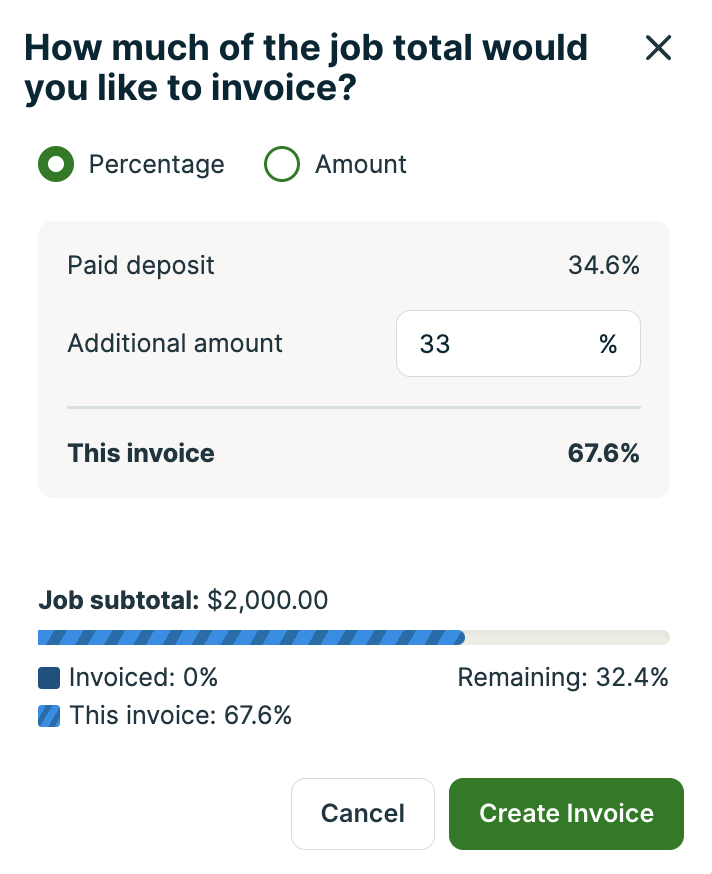
Task: Click the bold This invoice label
Action: click(141, 453)
